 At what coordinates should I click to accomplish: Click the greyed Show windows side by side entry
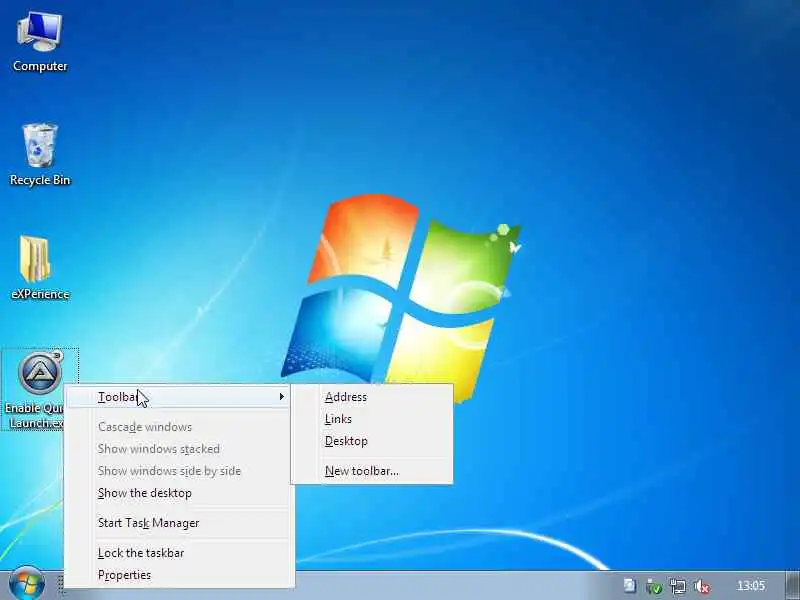click(179, 471)
